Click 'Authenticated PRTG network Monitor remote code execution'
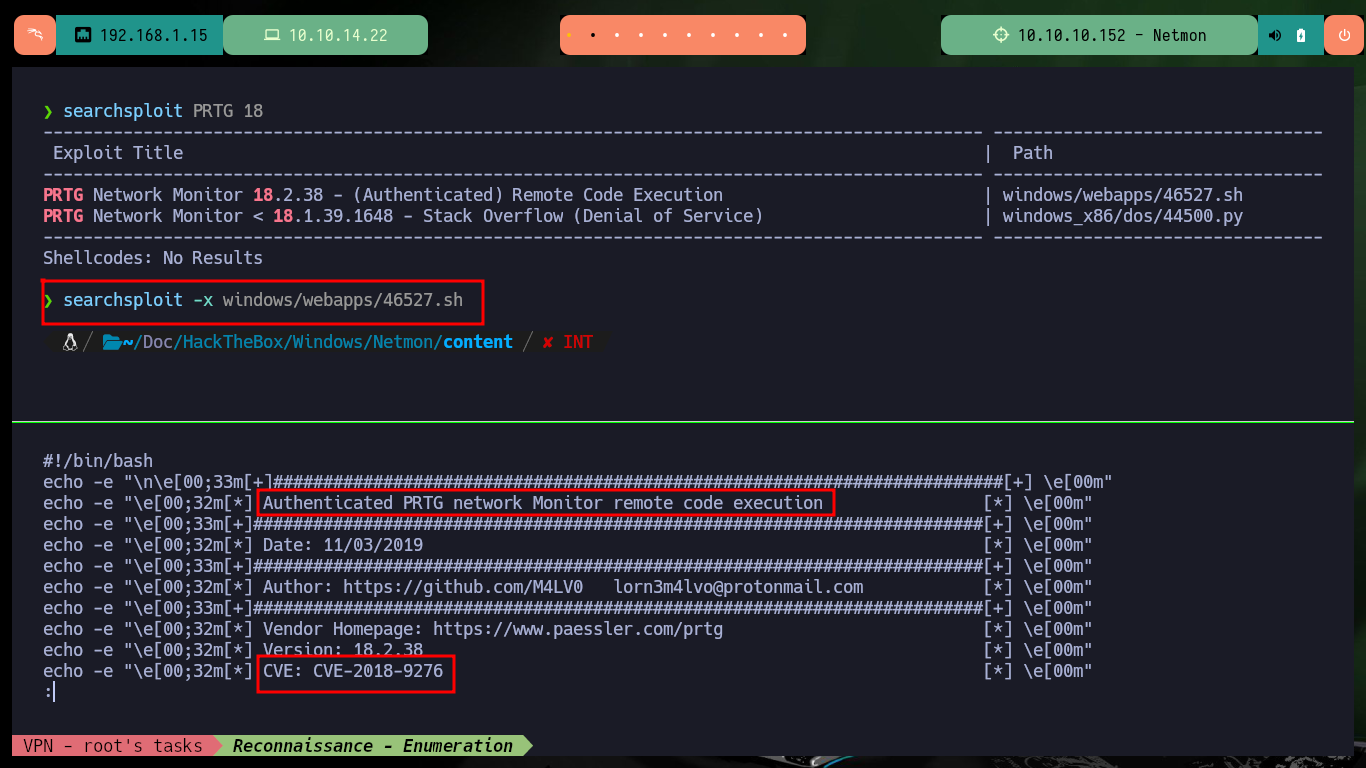 [543, 503]
